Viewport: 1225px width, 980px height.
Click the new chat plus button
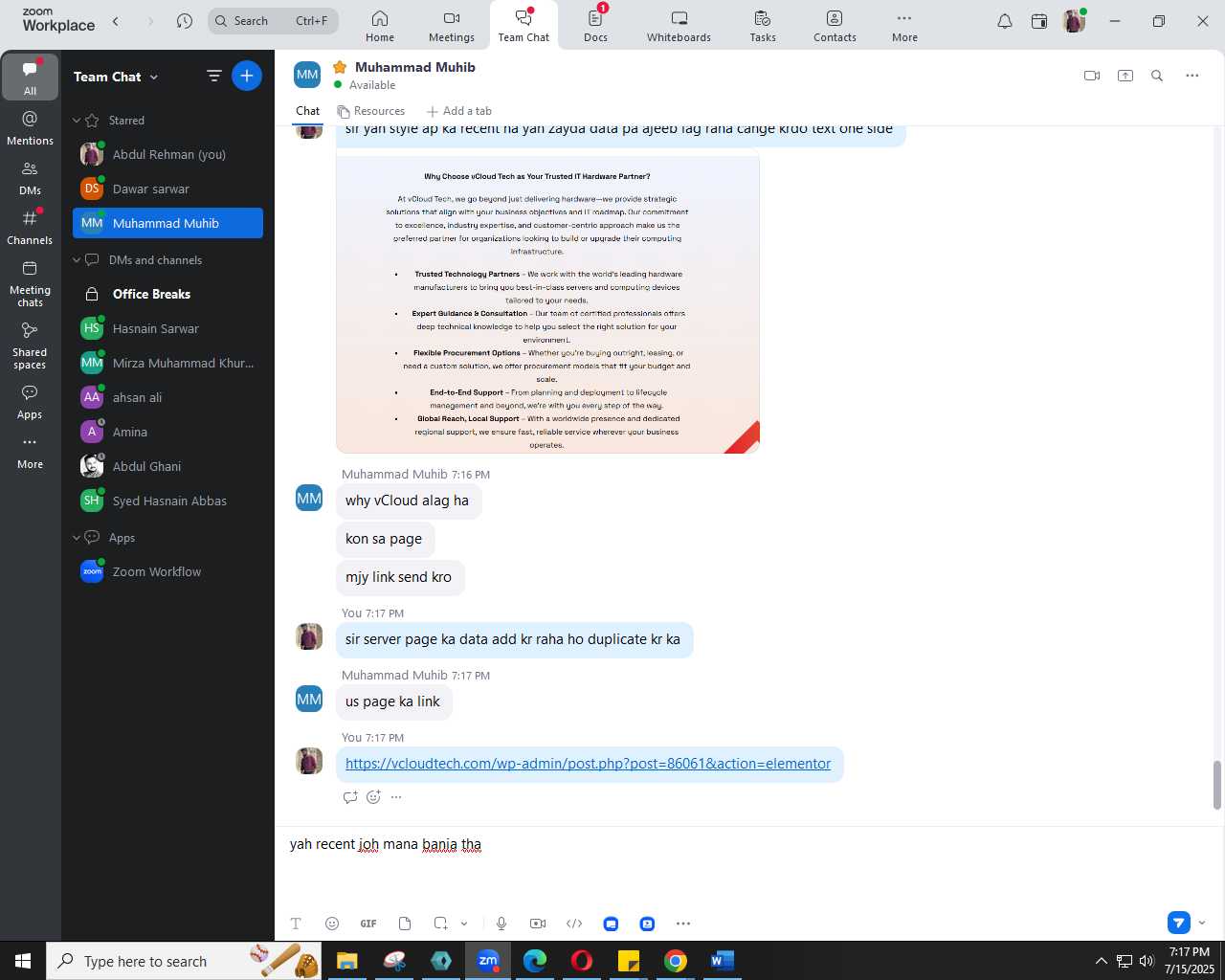coord(247,76)
